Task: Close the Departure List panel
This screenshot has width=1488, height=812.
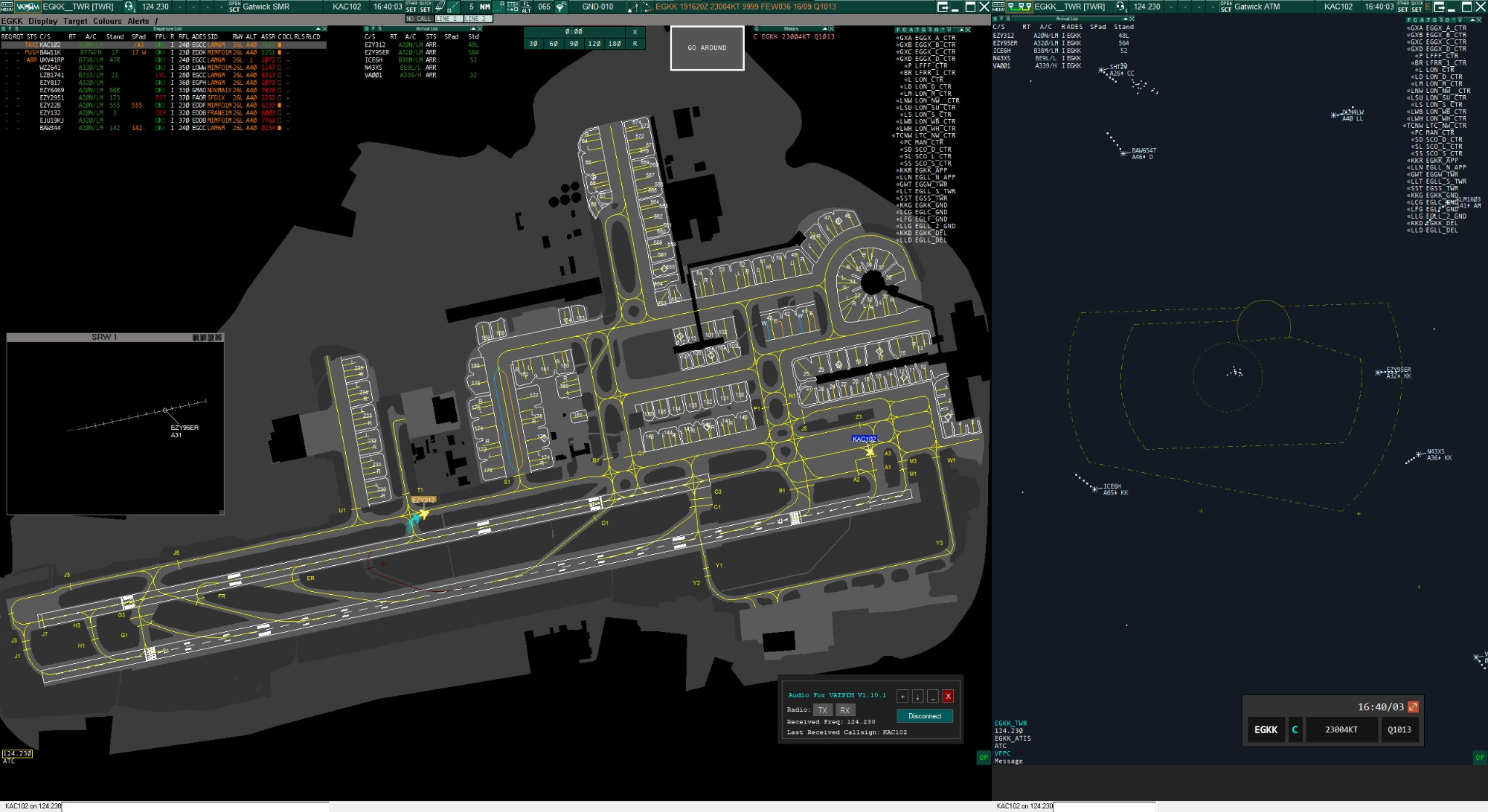Action: [324, 29]
